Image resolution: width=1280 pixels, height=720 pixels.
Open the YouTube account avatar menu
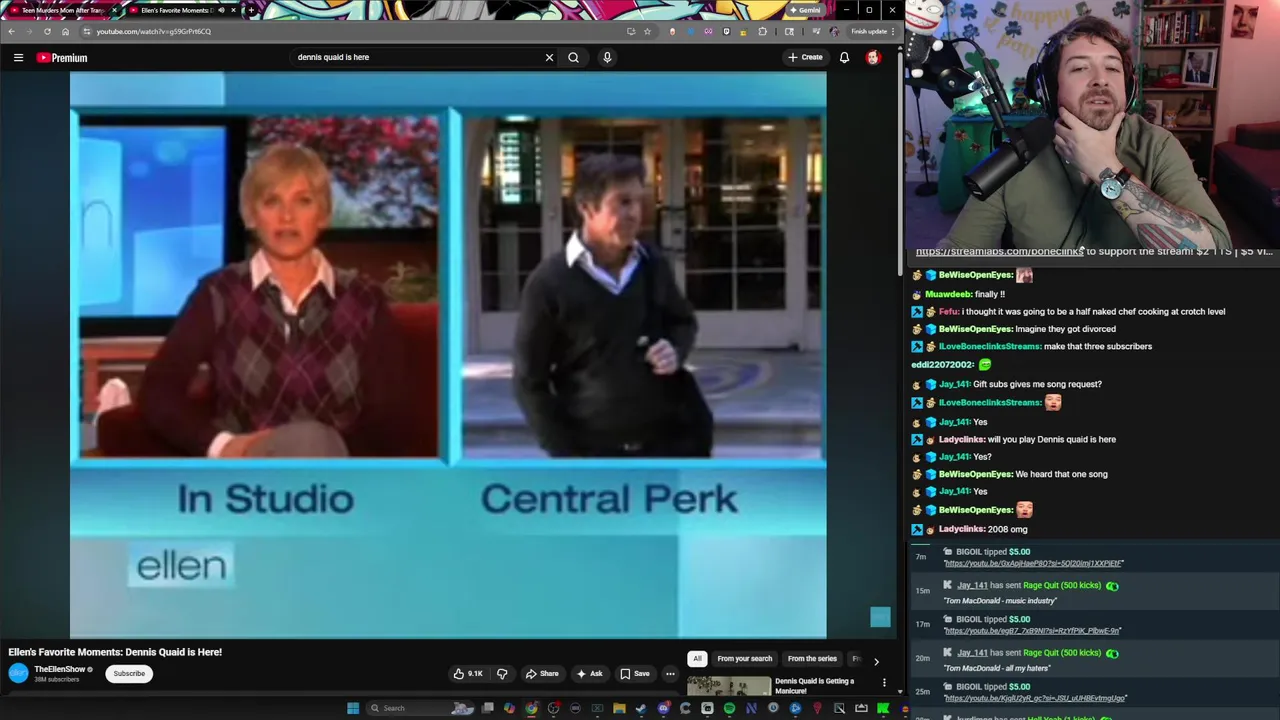(x=873, y=57)
